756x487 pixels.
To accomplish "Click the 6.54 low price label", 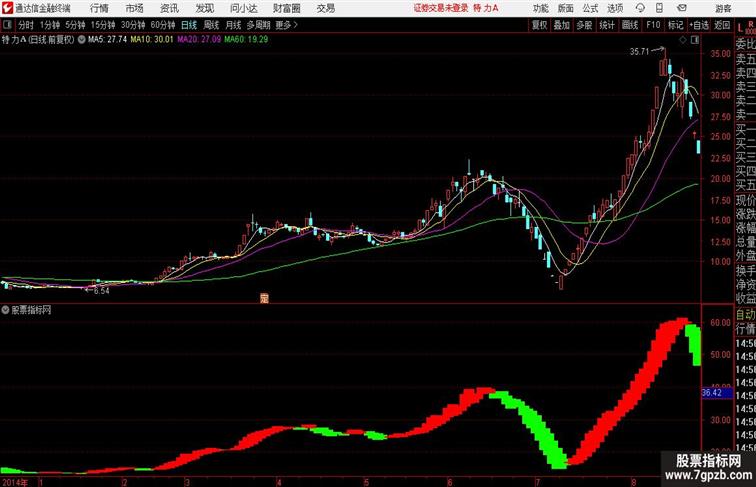I will [x=101, y=291].
